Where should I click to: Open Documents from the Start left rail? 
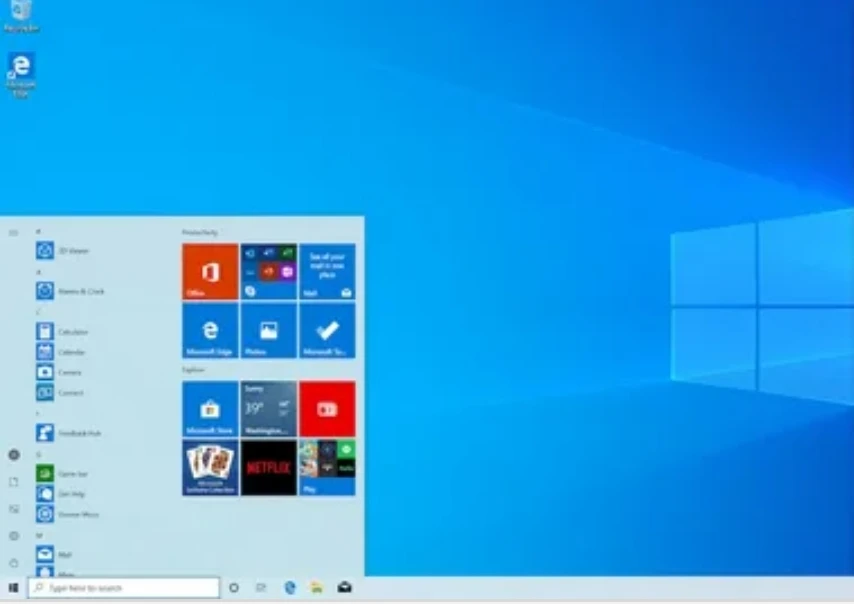tap(14, 482)
